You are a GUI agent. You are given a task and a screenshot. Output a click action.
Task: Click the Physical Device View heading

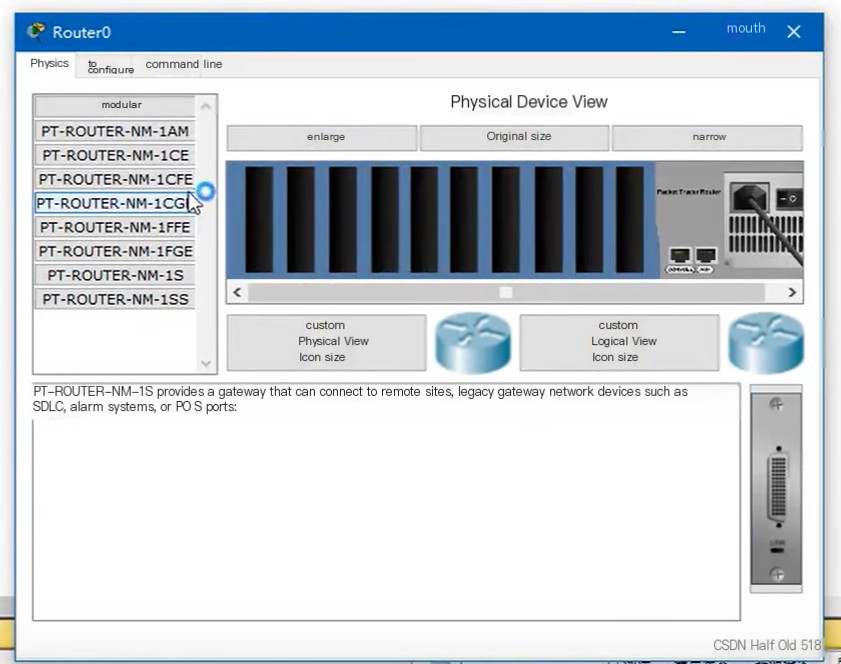(529, 102)
